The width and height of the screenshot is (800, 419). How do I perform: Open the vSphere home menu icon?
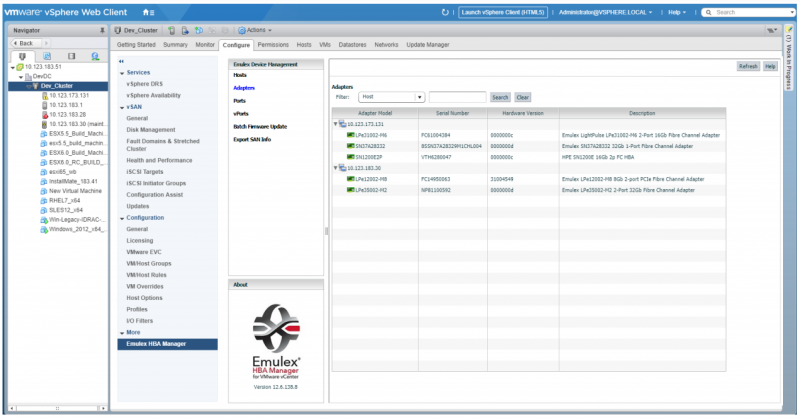148,12
